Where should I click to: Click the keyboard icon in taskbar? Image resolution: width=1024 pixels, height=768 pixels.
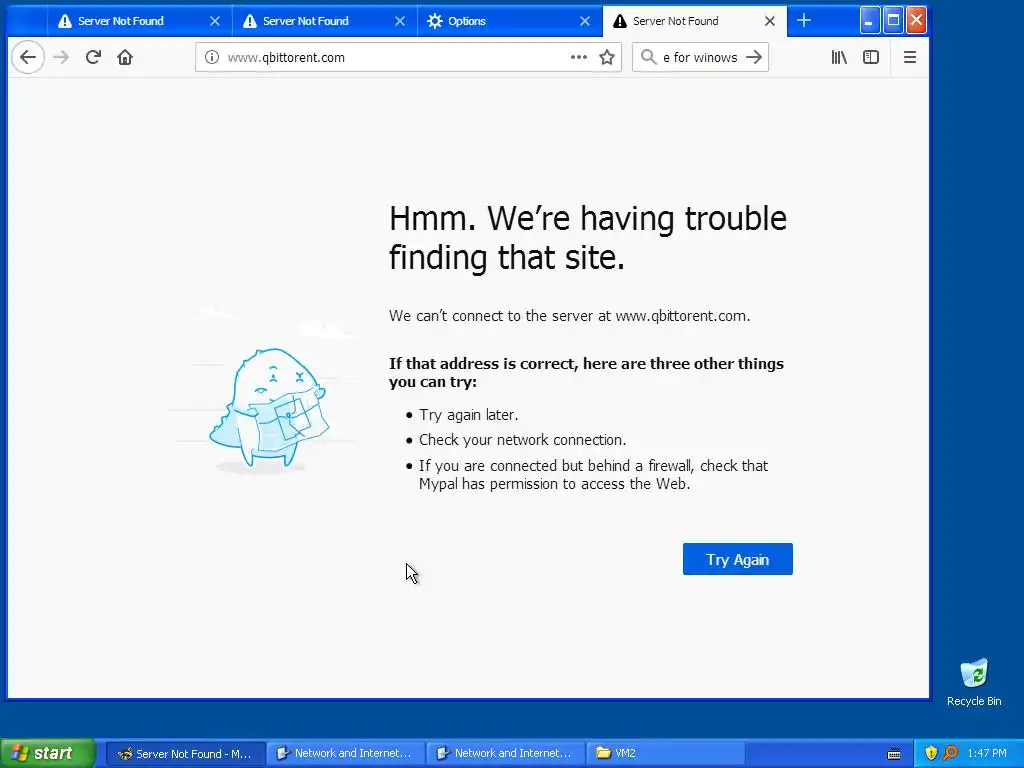[894, 754]
